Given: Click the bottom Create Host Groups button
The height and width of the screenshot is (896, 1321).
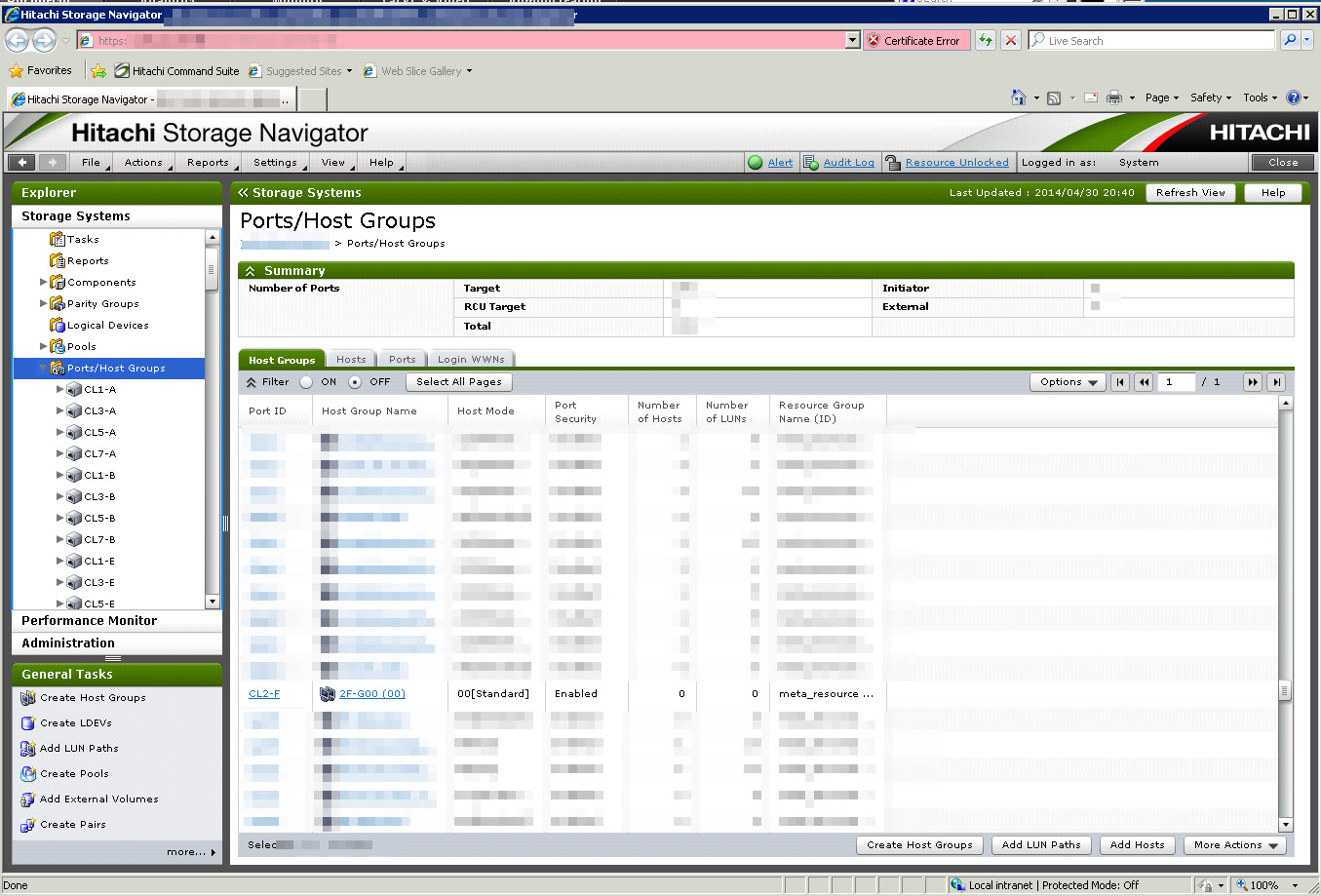Looking at the screenshot, I should (x=919, y=845).
